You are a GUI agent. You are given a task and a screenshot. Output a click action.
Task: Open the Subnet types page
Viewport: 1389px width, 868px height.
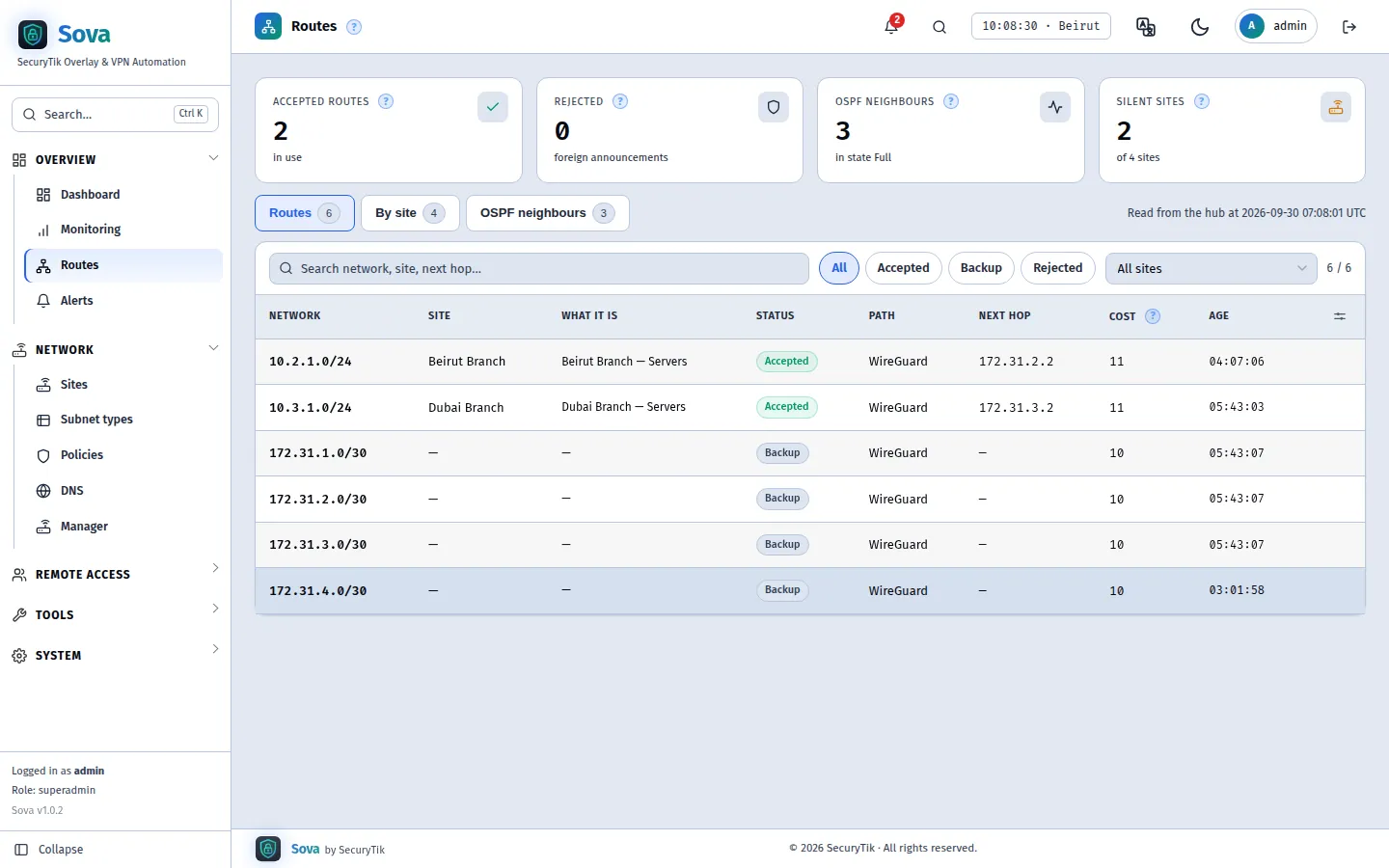[123, 420]
